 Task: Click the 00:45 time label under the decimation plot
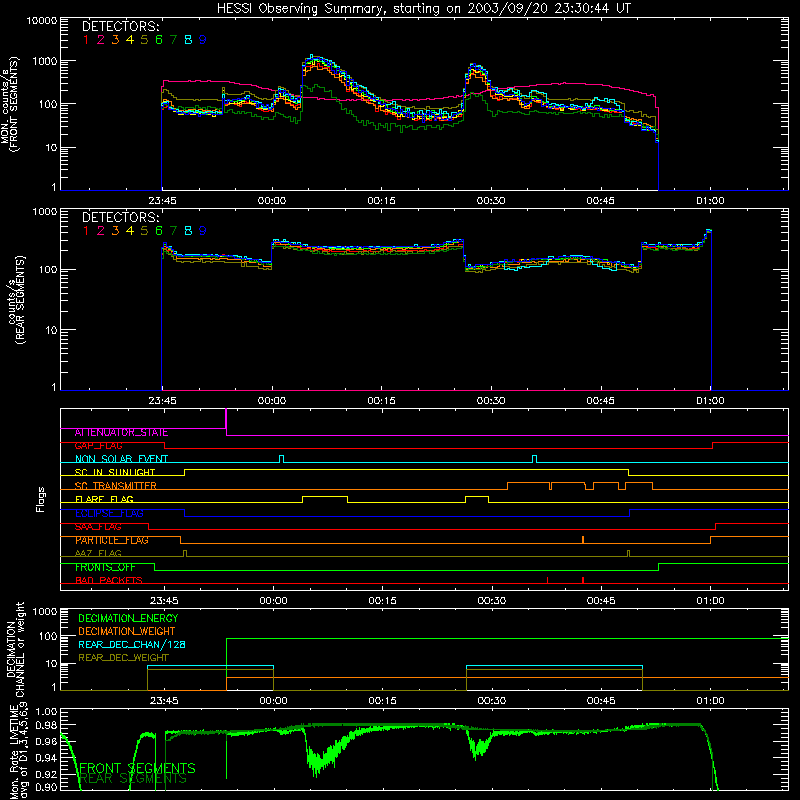(601, 701)
